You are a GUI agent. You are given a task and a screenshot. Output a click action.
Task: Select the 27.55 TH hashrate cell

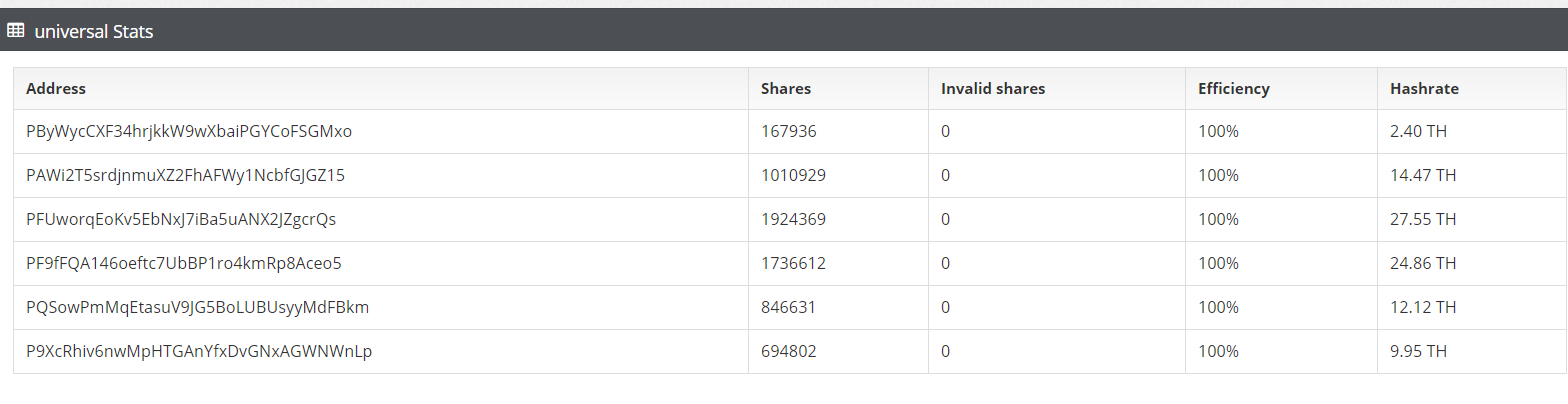(x=1423, y=220)
